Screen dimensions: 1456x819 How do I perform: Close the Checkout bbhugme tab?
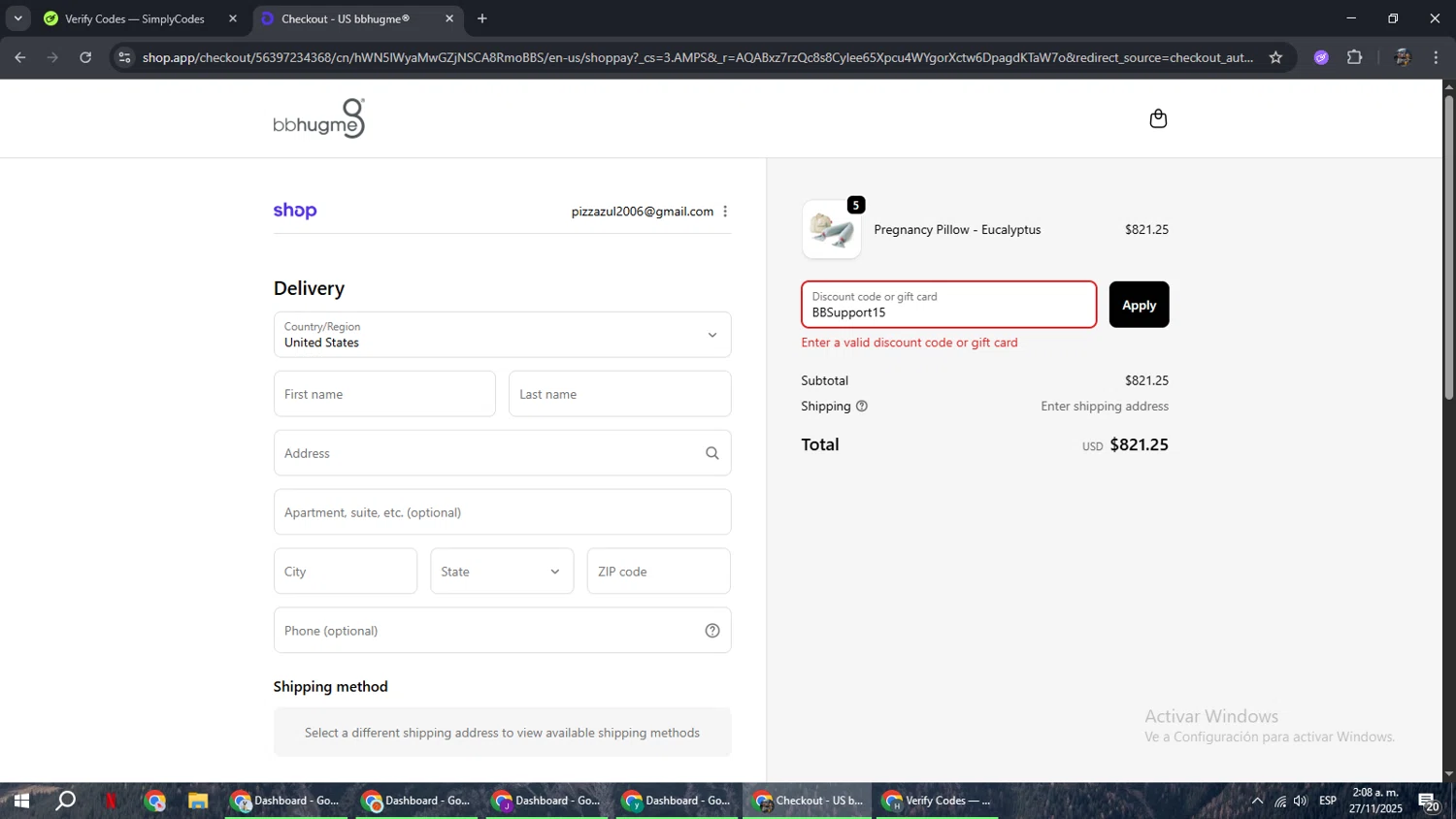point(449,18)
